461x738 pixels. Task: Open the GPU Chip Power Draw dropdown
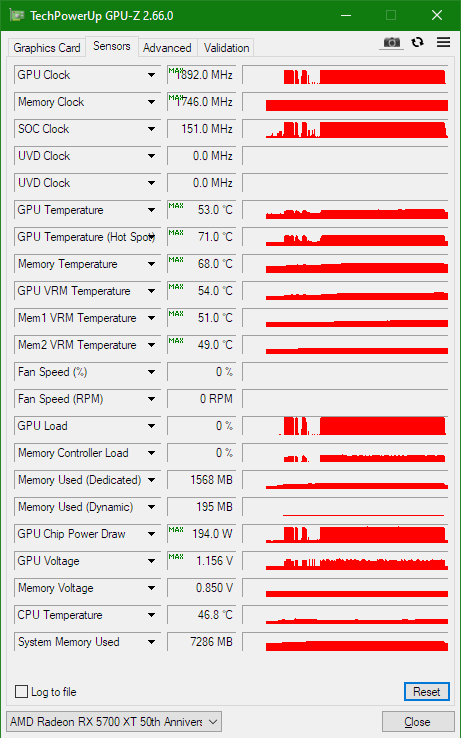(x=151, y=534)
